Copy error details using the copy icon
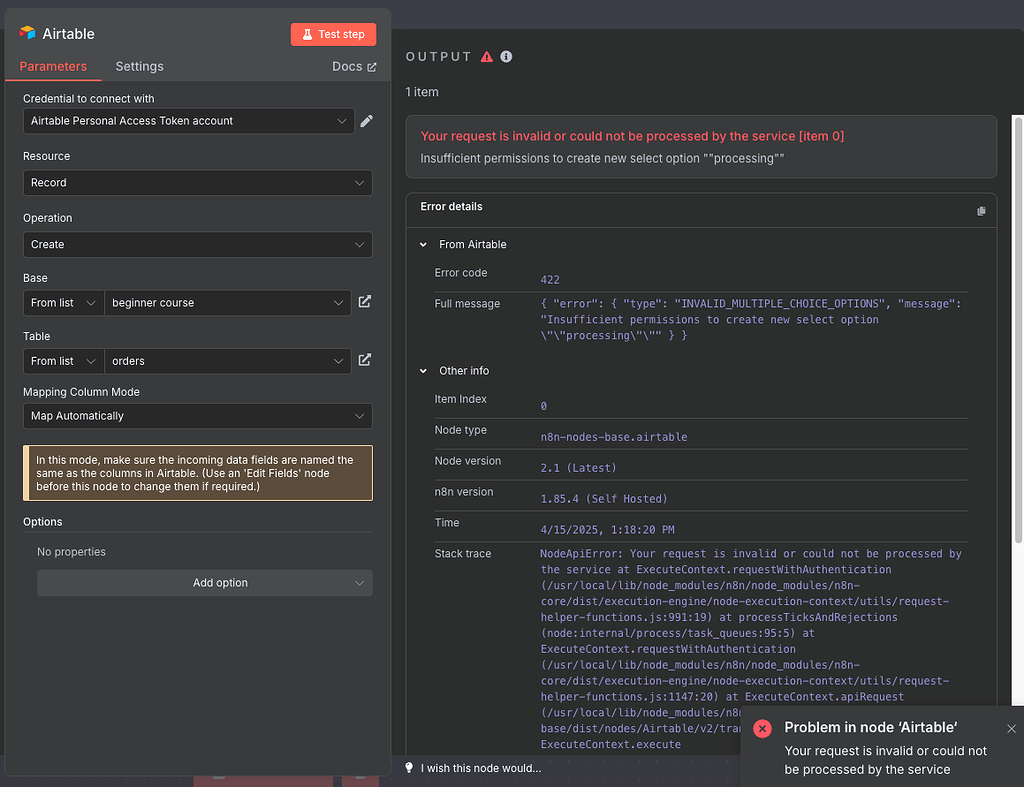 [x=981, y=210]
